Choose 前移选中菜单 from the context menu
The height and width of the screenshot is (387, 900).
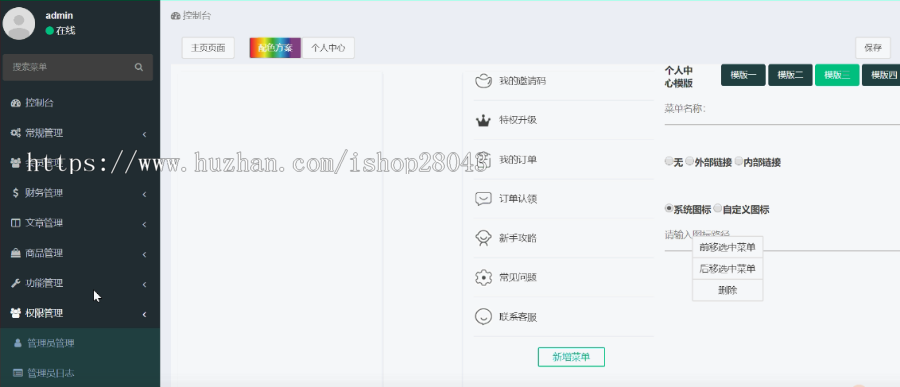727,247
